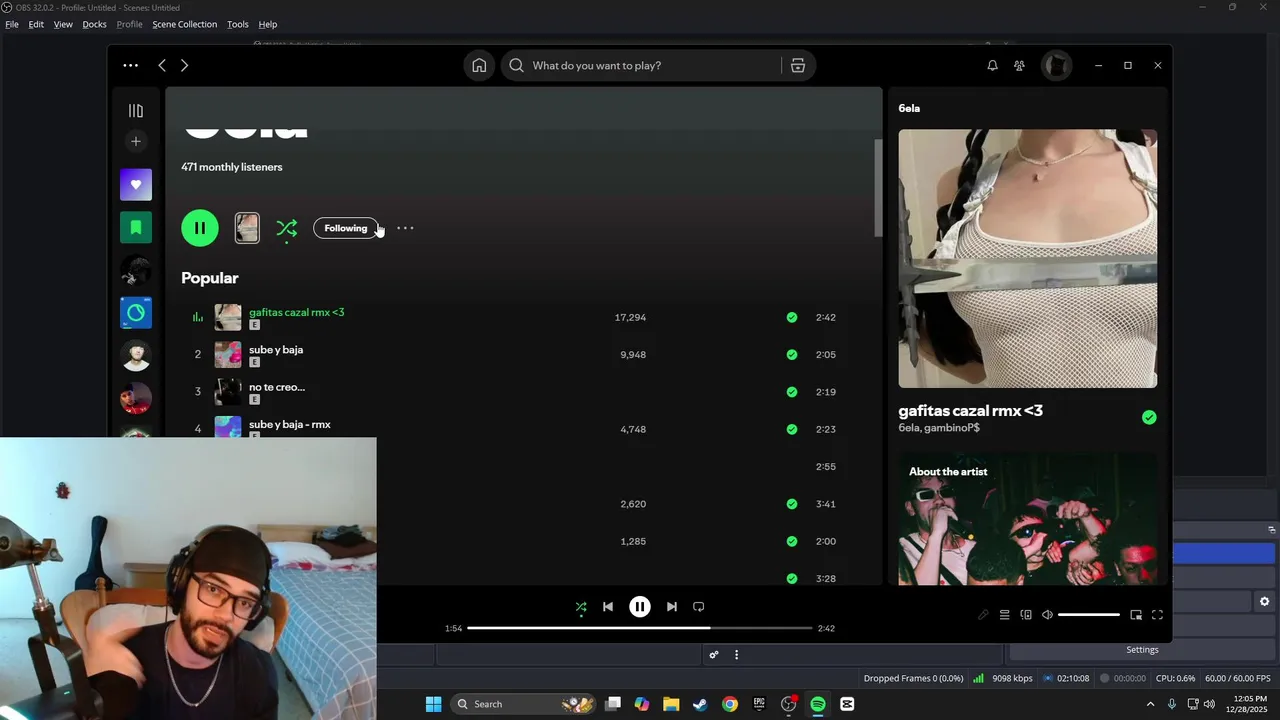Image resolution: width=1280 pixels, height=720 pixels.
Task: Go forward using the Spotify right arrow
Action: pos(184,65)
